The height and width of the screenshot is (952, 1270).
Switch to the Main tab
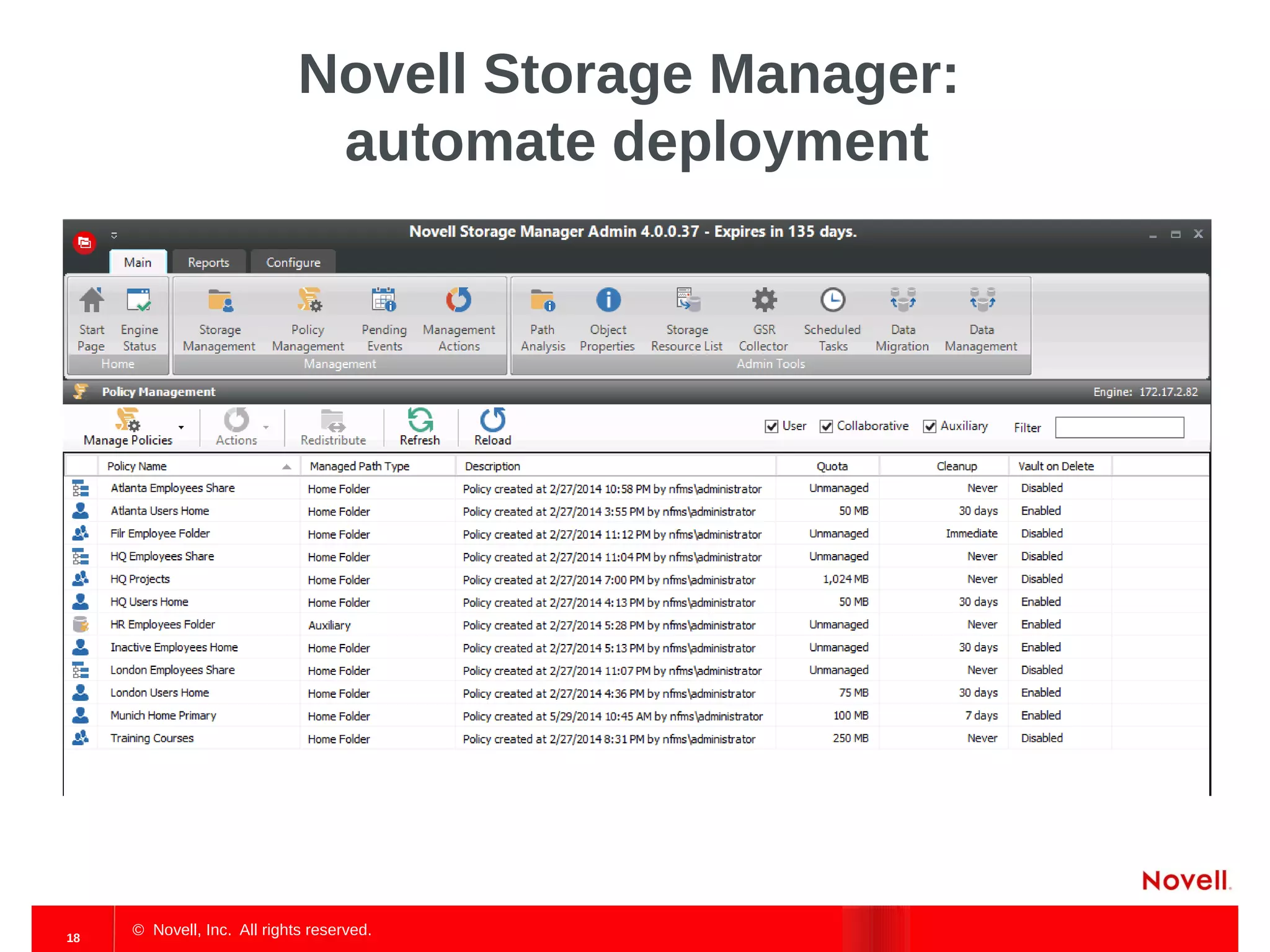[138, 262]
